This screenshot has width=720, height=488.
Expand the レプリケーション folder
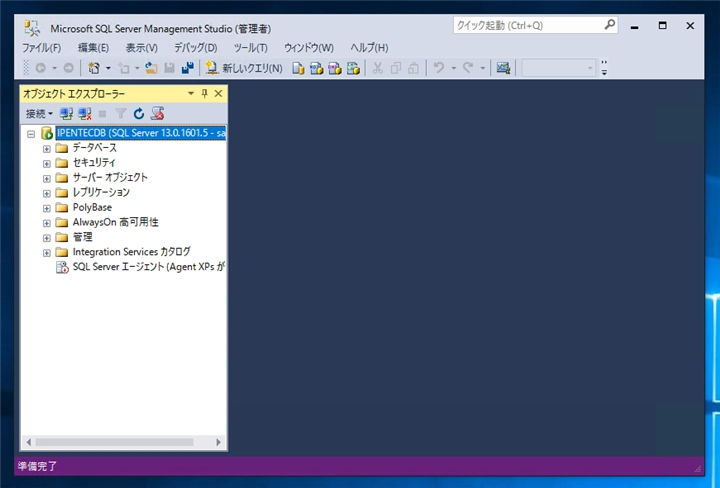coord(46,193)
